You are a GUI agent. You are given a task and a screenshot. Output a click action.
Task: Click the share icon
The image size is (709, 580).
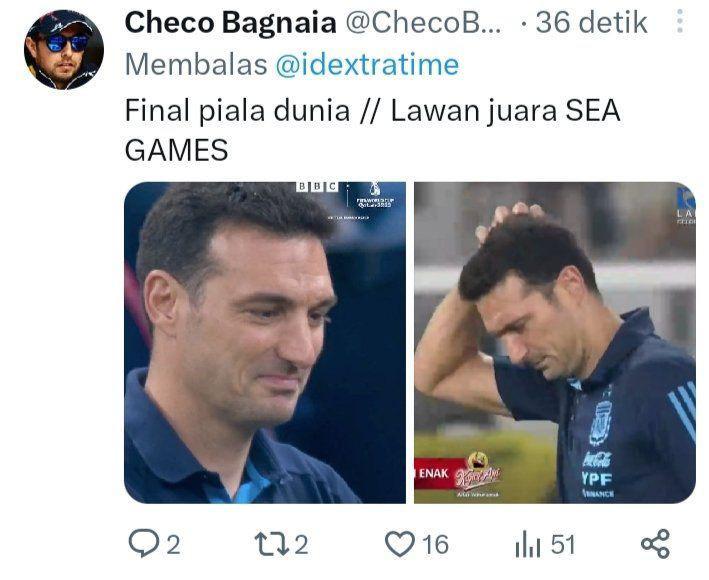[x=655, y=543]
